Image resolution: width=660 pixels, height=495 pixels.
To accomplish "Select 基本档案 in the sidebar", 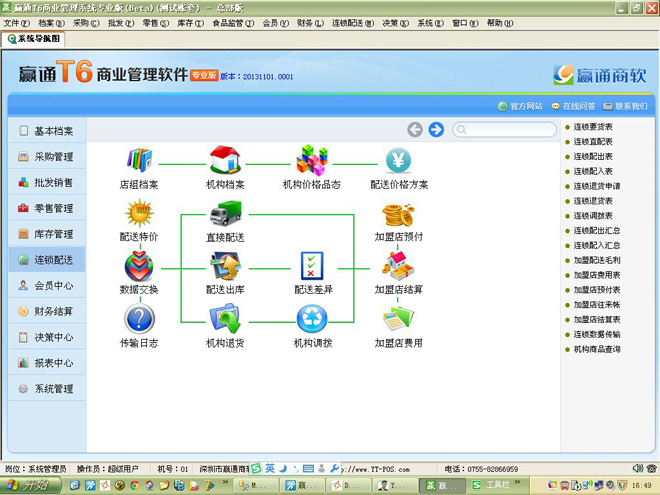I will point(46,131).
